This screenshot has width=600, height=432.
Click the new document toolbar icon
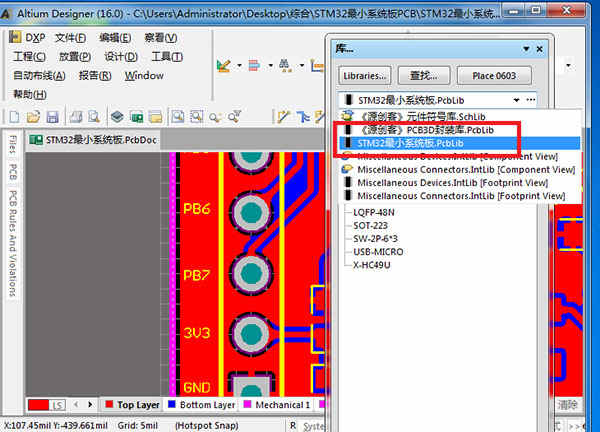click(x=14, y=116)
